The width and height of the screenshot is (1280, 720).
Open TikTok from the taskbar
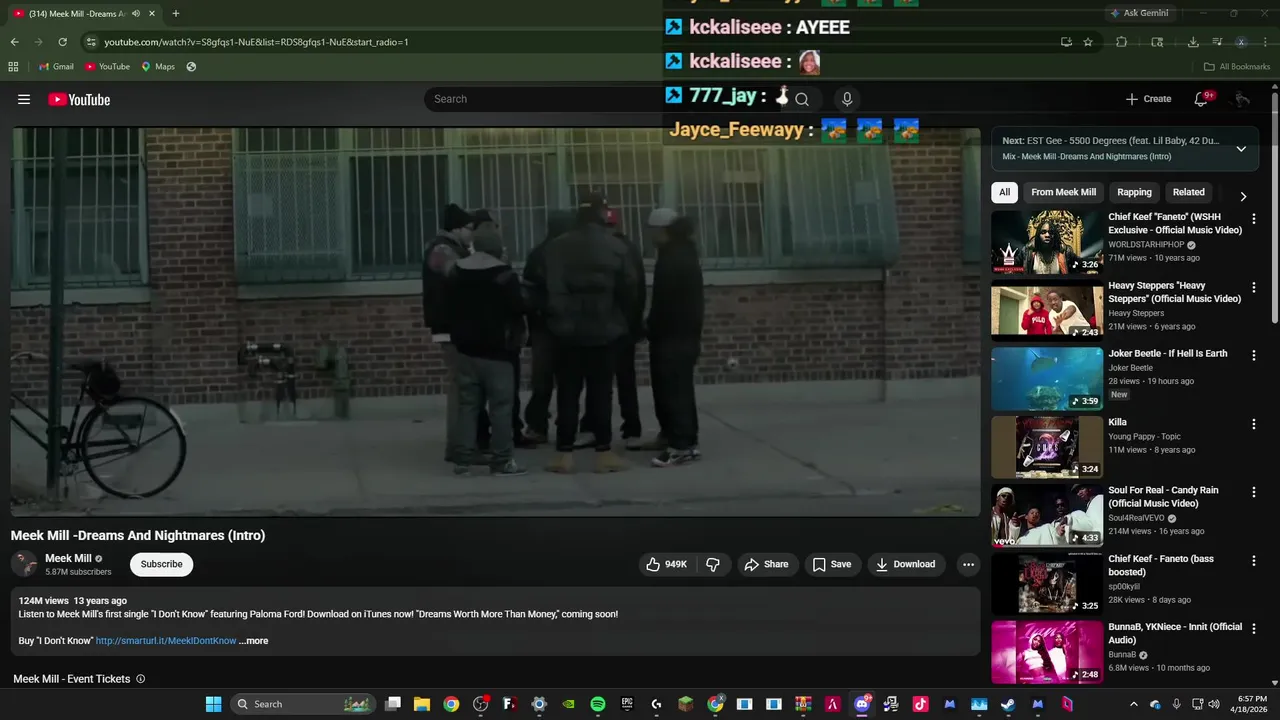920,704
